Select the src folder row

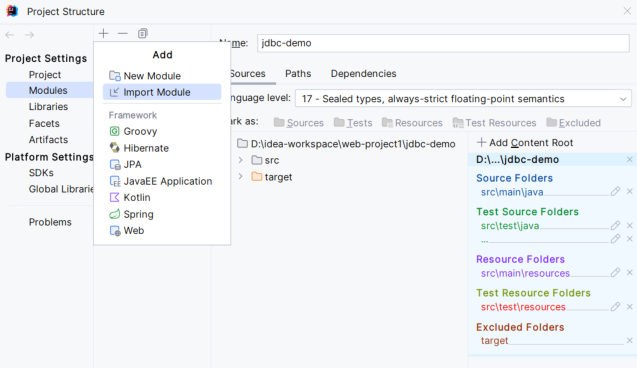pyautogui.click(x=265, y=160)
